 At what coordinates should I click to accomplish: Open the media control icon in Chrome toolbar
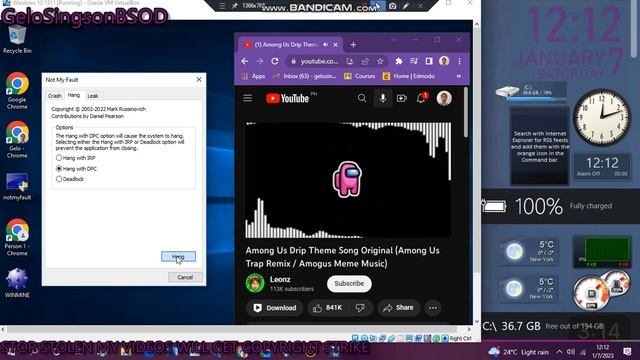[414, 61]
